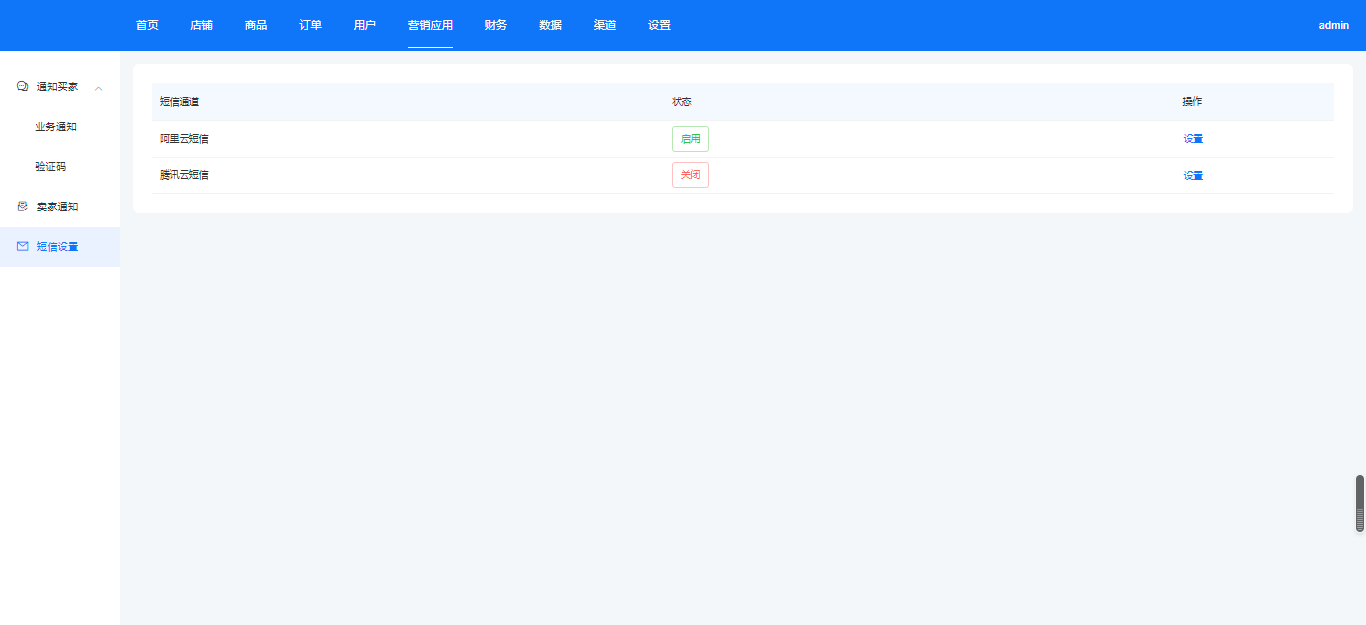The image size is (1366, 625).
Task: Click the 短信设置 envelope icon
Action: [23, 247]
